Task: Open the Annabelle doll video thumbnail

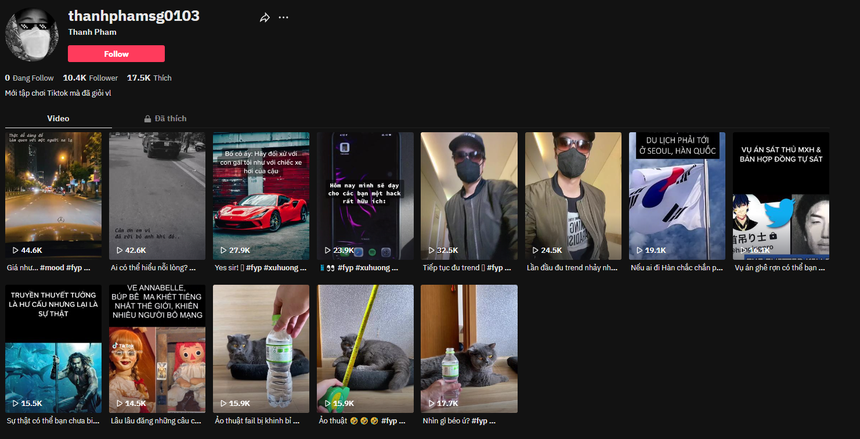Action: [157, 348]
